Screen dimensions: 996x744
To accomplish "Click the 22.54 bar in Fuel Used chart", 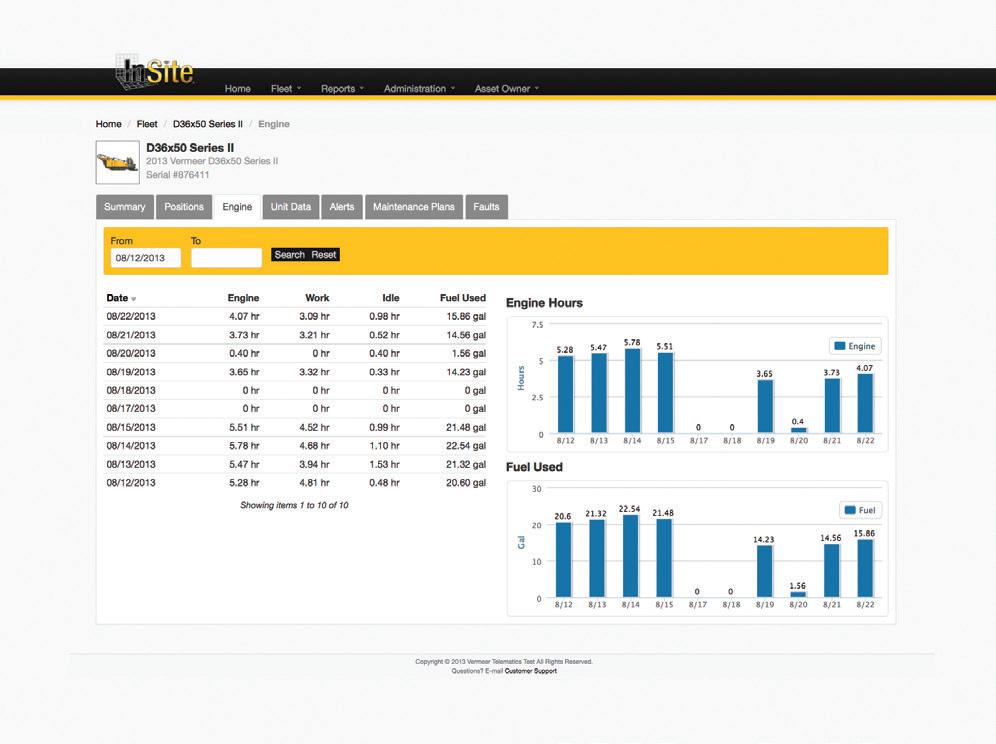I will point(630,556).
